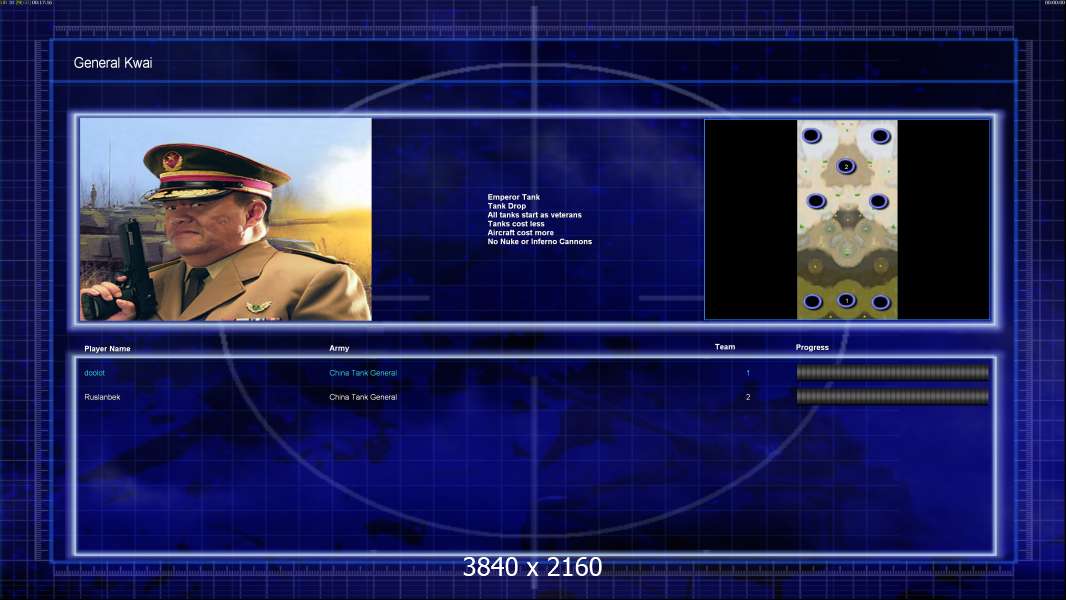Click team number 2 for Ruslanbek
Viewport: 1066px width, 600px height.
(748, 397)
